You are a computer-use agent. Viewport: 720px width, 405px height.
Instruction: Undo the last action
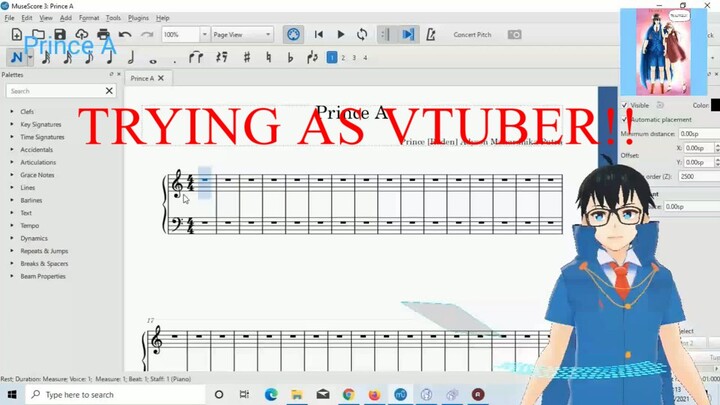(x=125, y=34)
